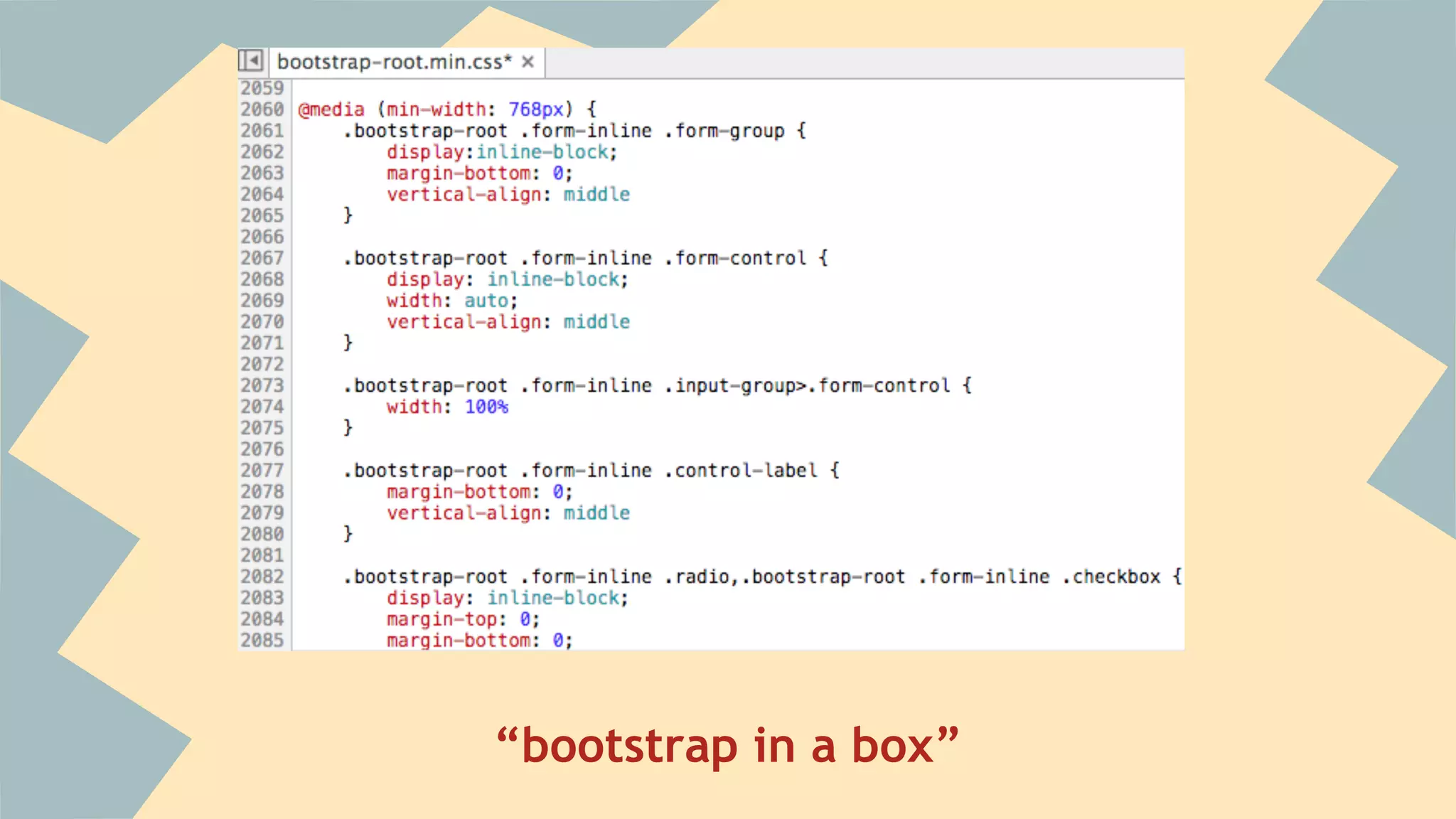1456x819 pixels.
Task: Click margin-bottom on line 2078
Action: pyautogui.click(x=459, y=492)
